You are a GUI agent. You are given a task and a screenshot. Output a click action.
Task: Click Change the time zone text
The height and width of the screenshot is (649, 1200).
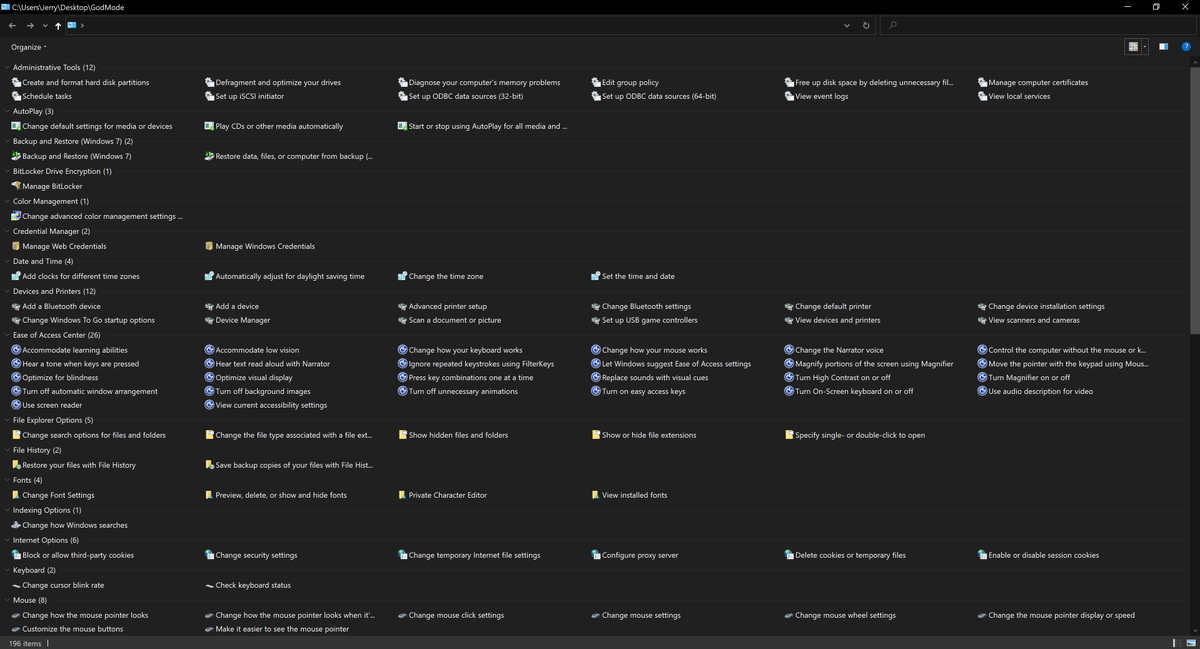(x=446, y=277)
